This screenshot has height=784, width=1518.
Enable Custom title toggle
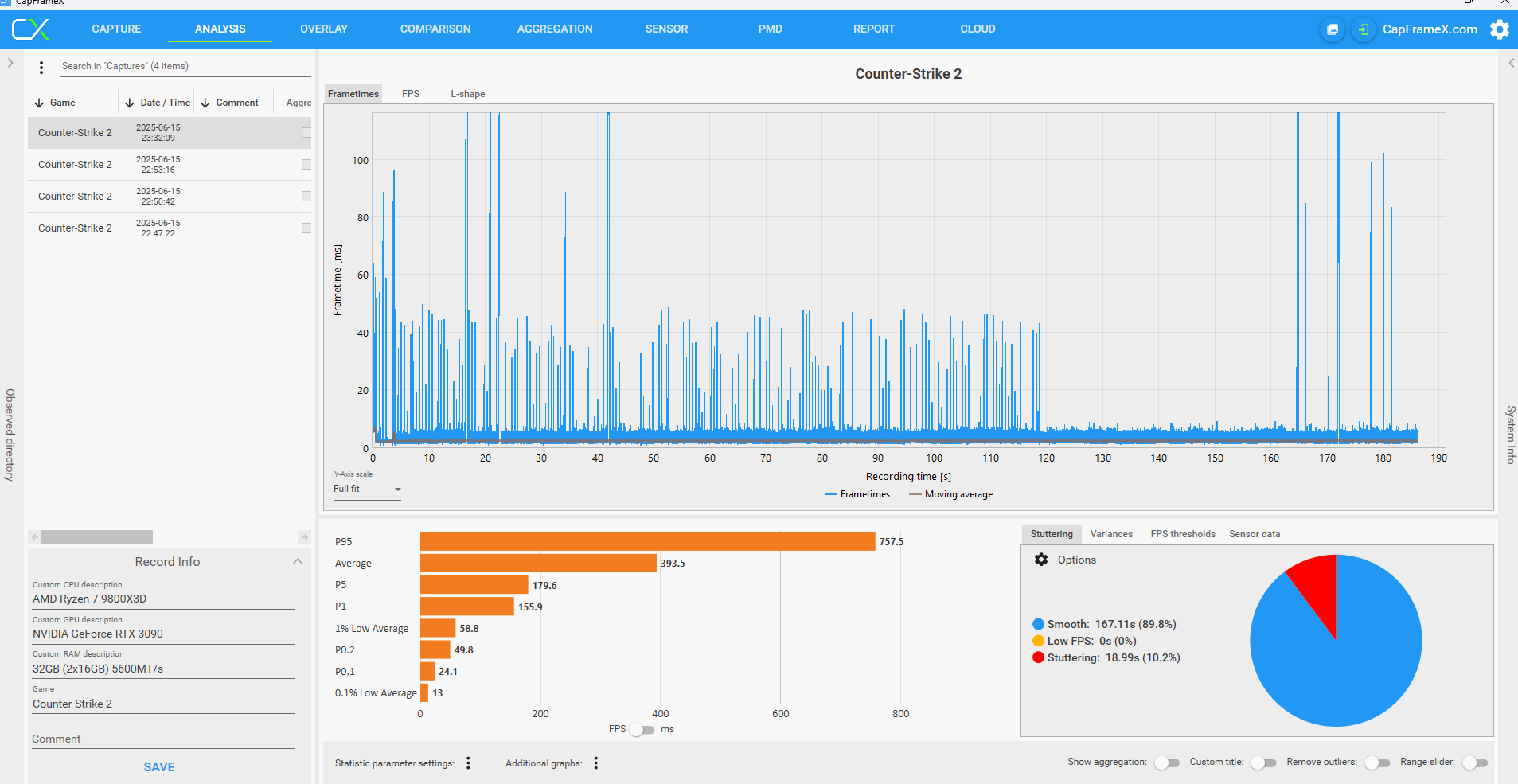coord(1263,763)
